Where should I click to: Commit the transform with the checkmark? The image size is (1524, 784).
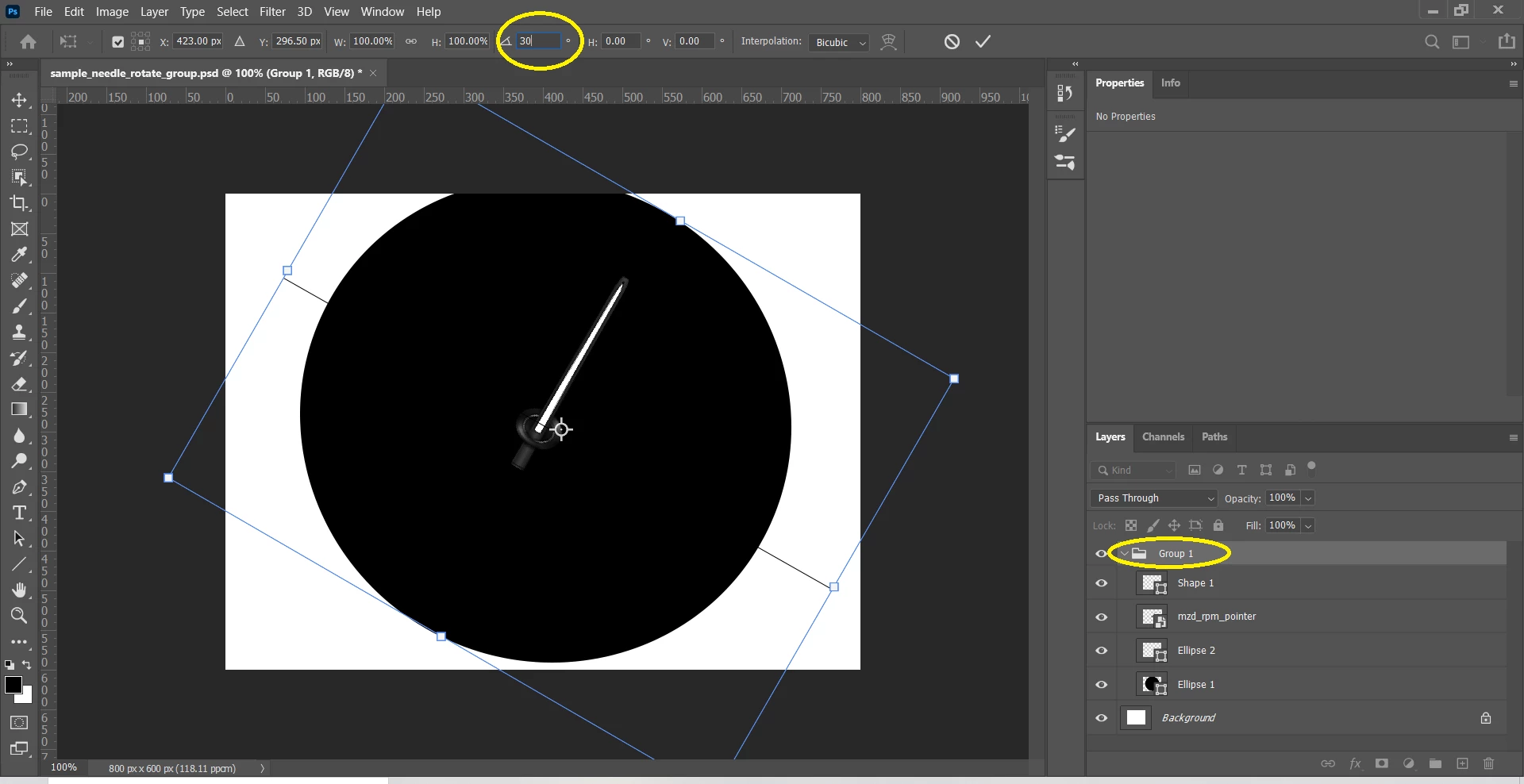[x=983, y=41]
